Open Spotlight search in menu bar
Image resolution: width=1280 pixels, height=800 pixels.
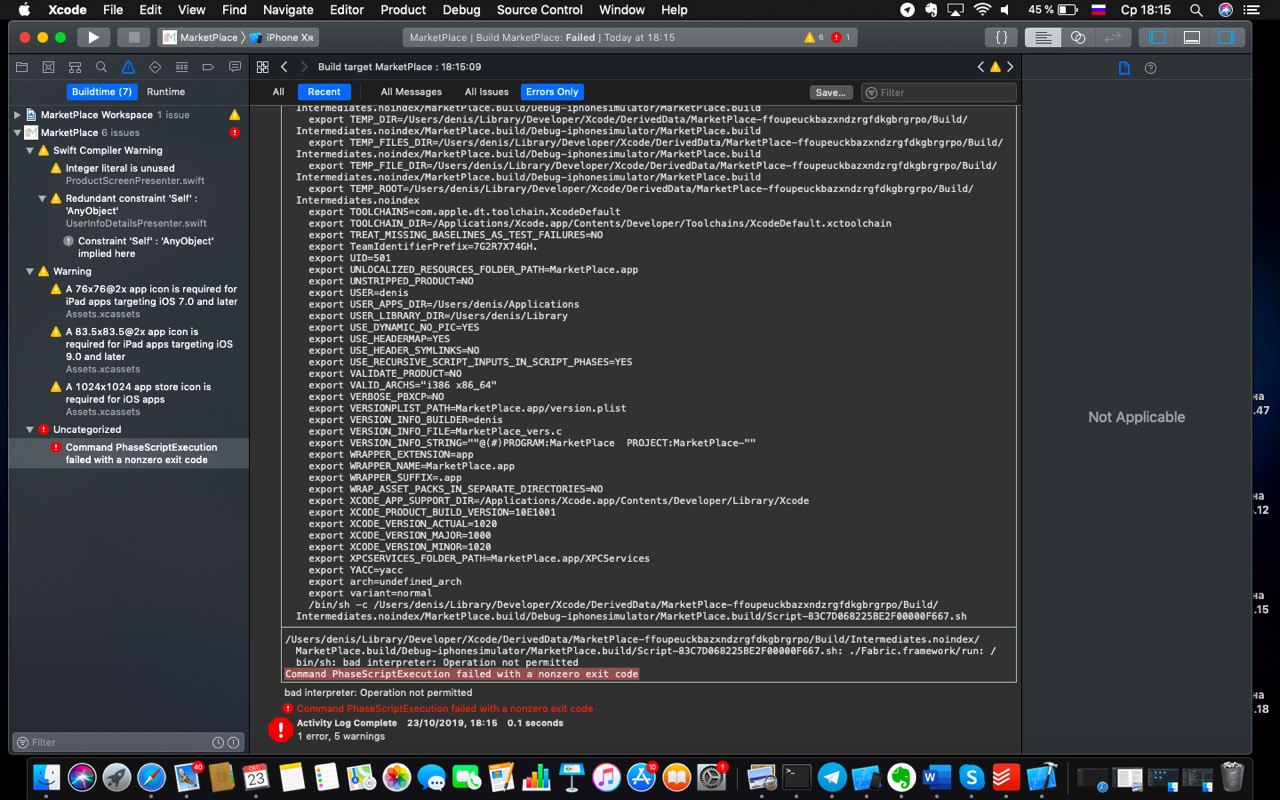pos(1196,10)
